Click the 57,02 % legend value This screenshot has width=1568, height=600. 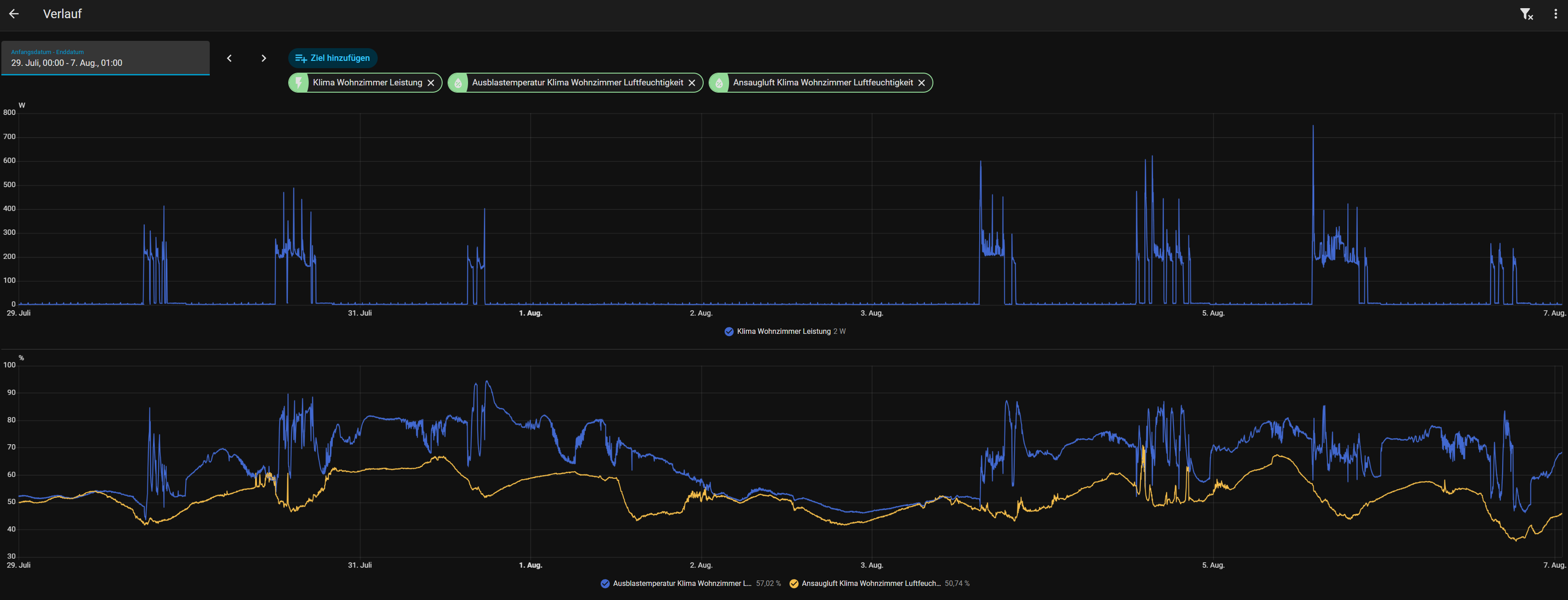[768, 584]
